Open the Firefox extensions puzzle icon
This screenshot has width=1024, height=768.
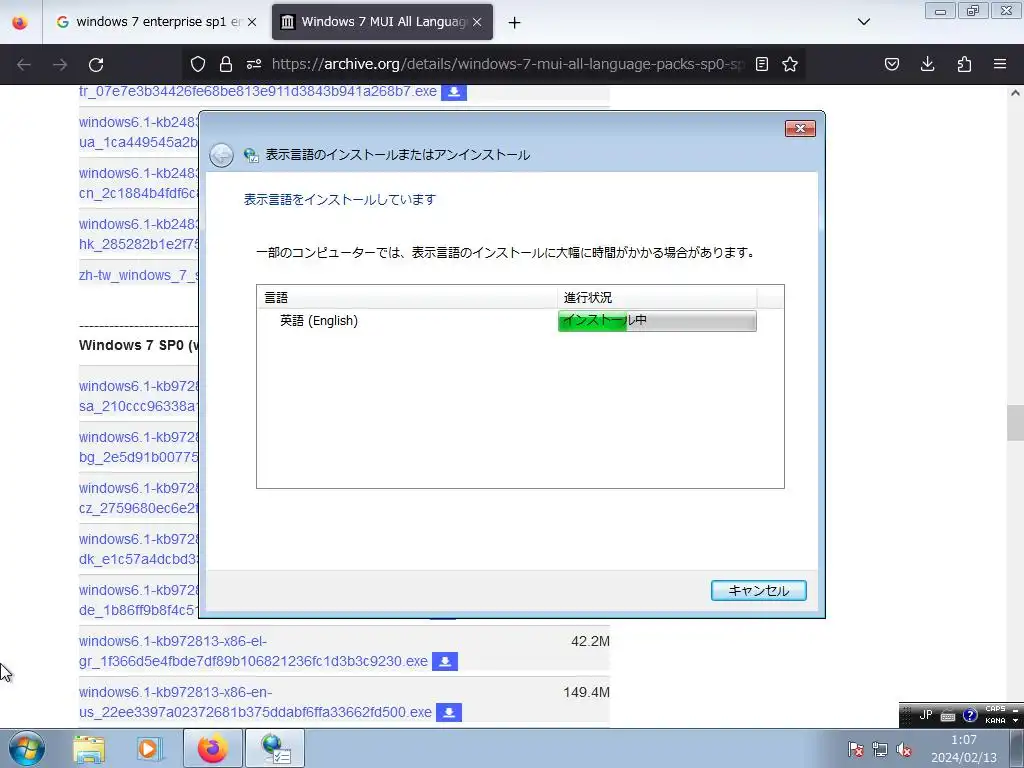(x=965, y=64)
